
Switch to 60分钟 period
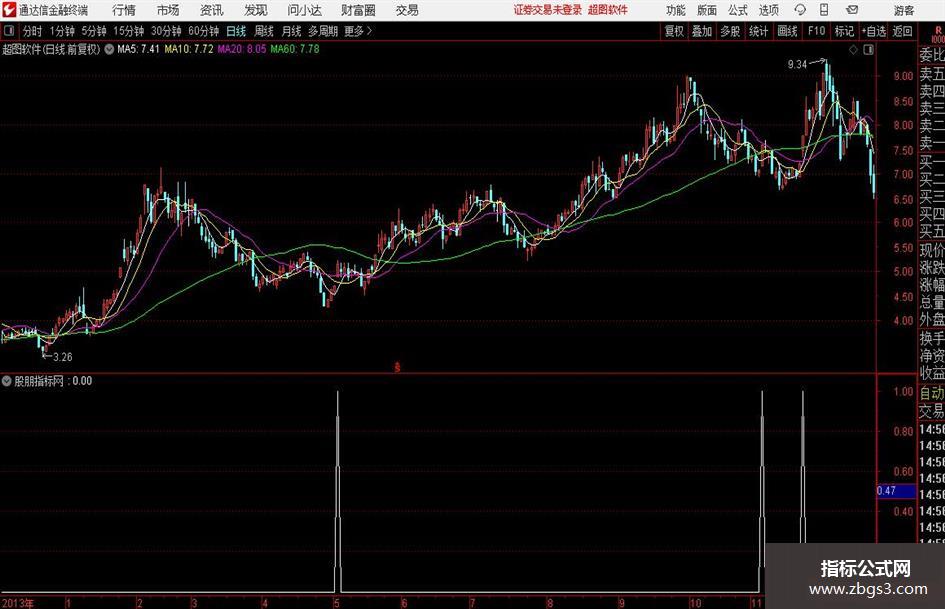coord(204,31)
